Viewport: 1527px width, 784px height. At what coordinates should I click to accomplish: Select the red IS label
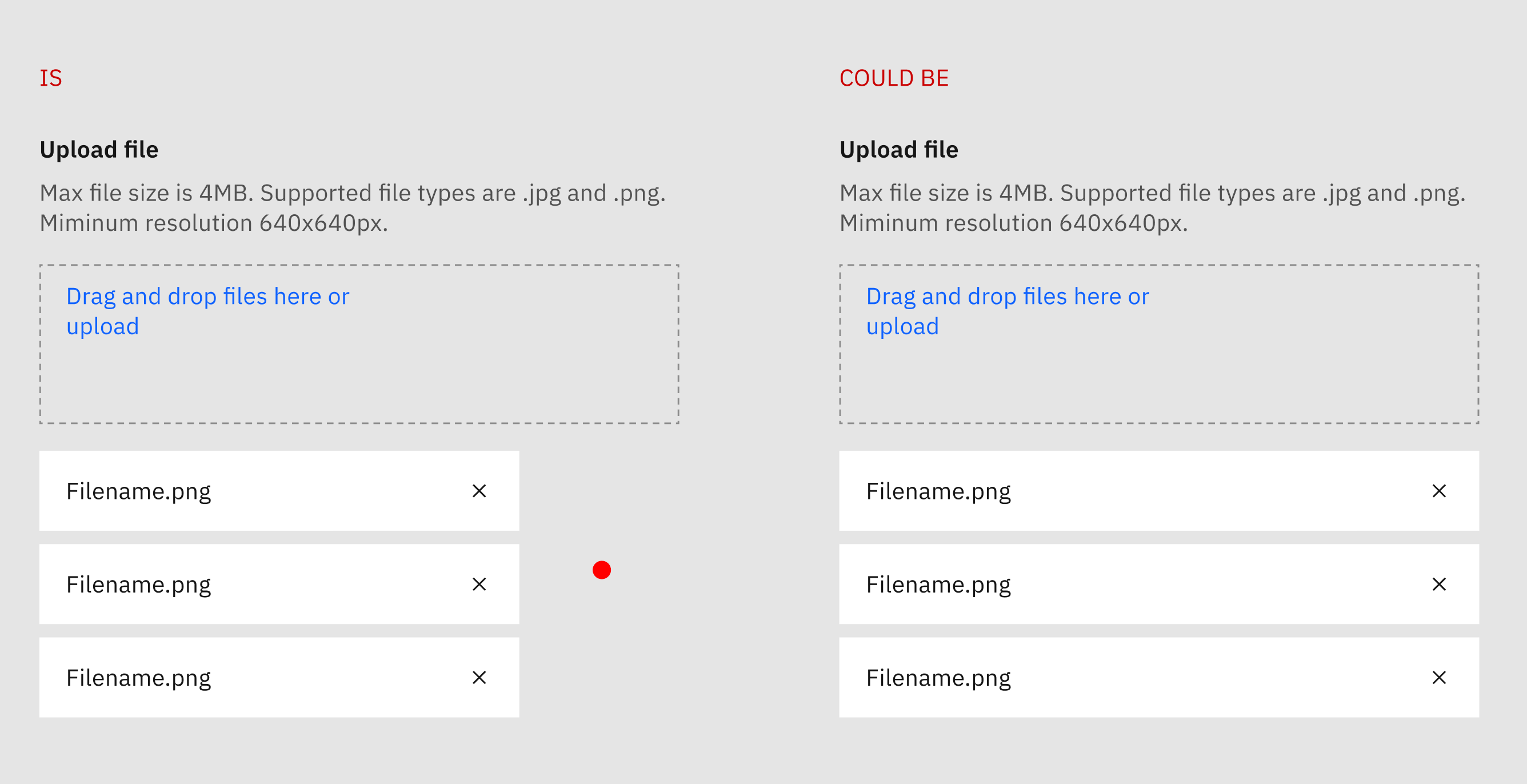click(x=51, y=78)
